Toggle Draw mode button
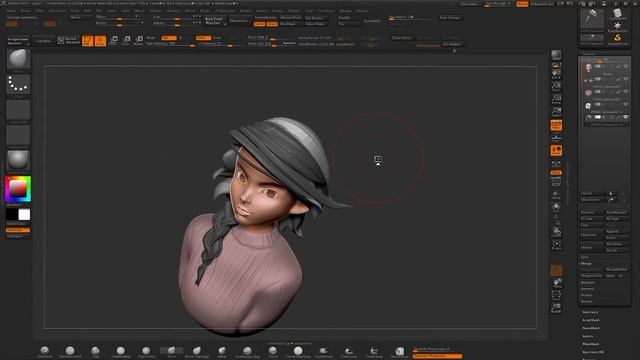Image resolution: width=640 pixels, height=360 pixels. [100, 40]
